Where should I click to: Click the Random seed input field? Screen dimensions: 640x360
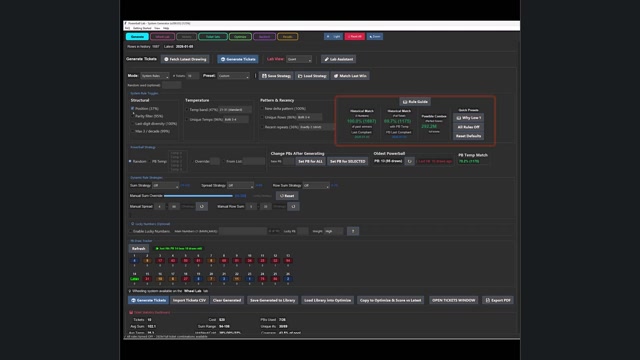click(x=171, y=85)
